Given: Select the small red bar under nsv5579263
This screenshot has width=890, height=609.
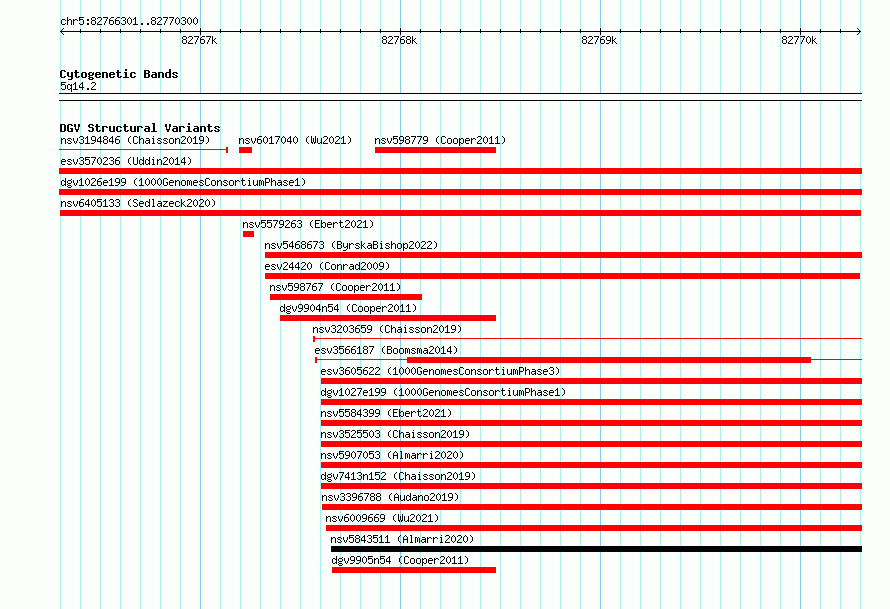Looking at the screenshot, I should (x=248, y=234).
